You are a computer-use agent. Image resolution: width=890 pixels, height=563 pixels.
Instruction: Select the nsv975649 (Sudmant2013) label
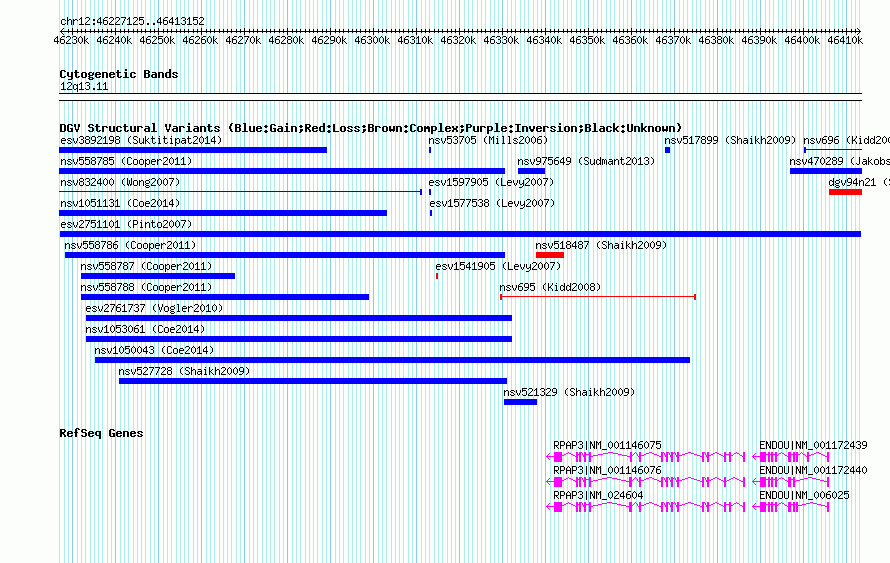click(x=586, y=161)
